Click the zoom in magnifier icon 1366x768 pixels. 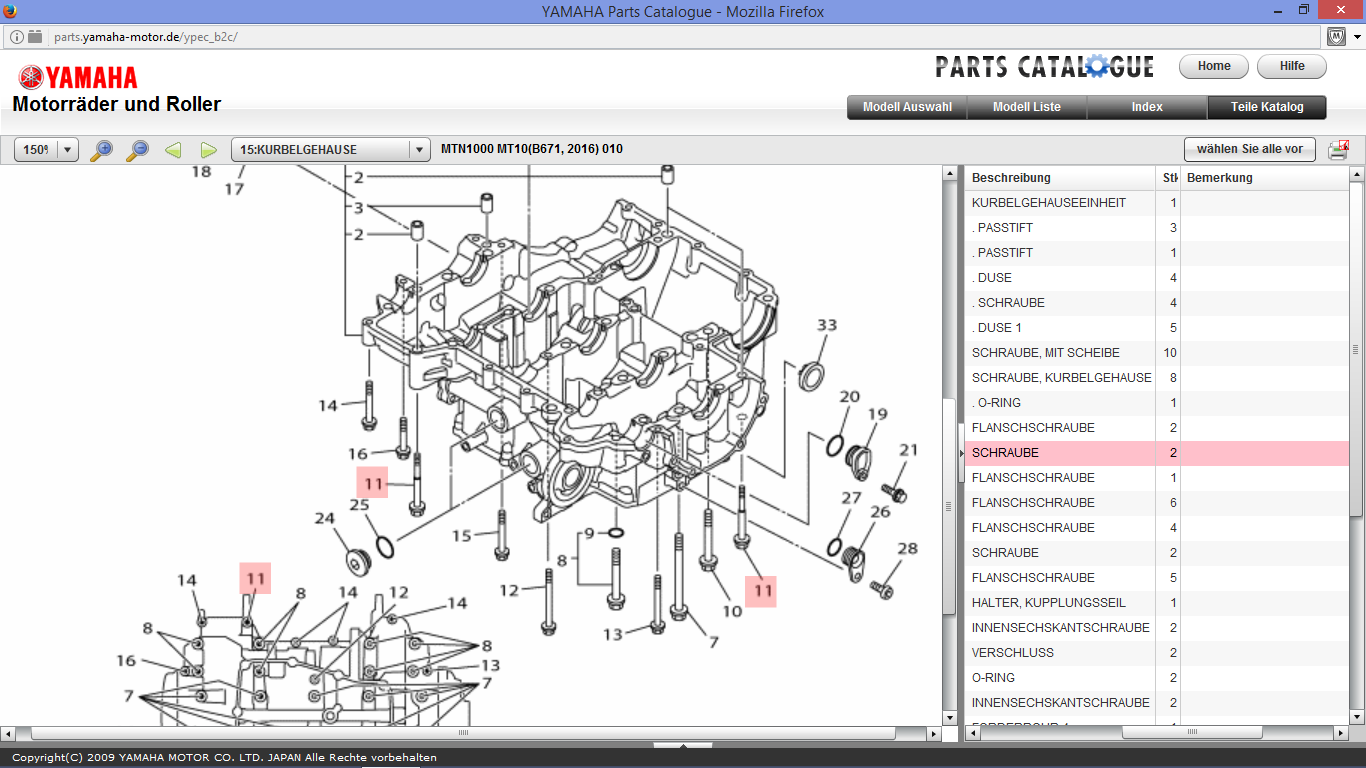click(x=101, y=150)
